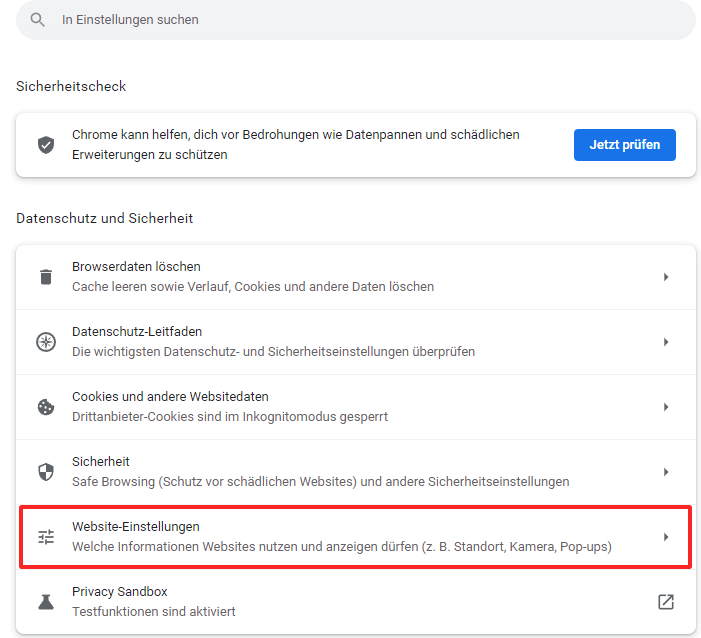
Task: Open the 'Website-Einstellungen' entry title
Action: (135, 527)
